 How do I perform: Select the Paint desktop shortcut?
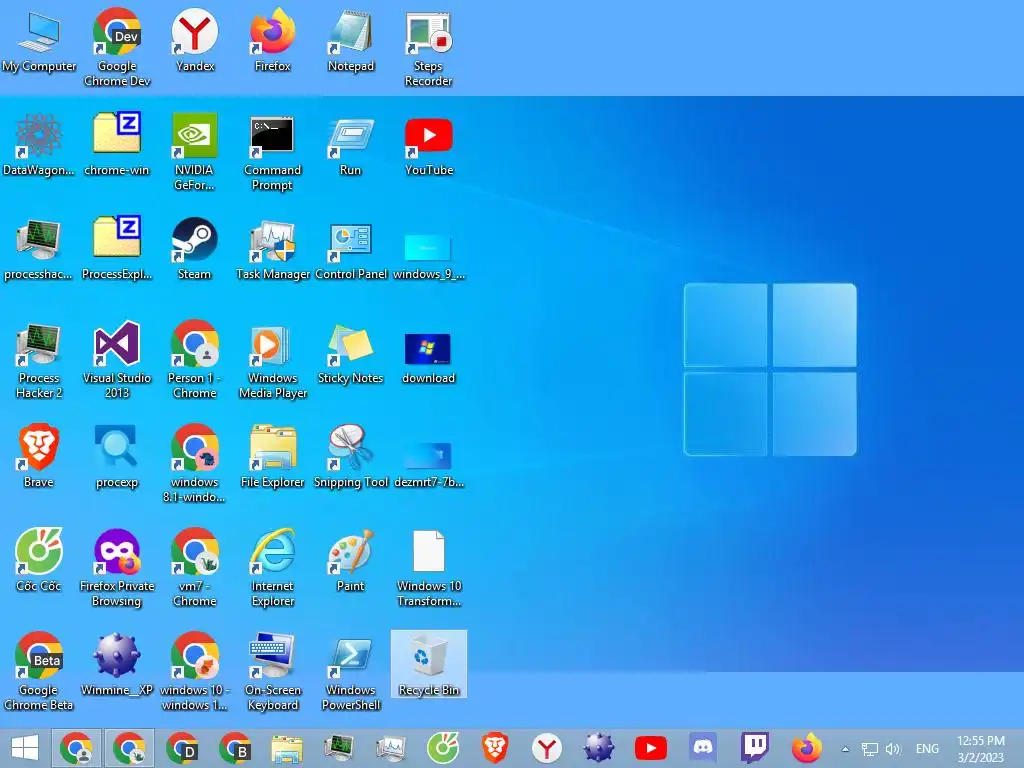coord(351,559)
